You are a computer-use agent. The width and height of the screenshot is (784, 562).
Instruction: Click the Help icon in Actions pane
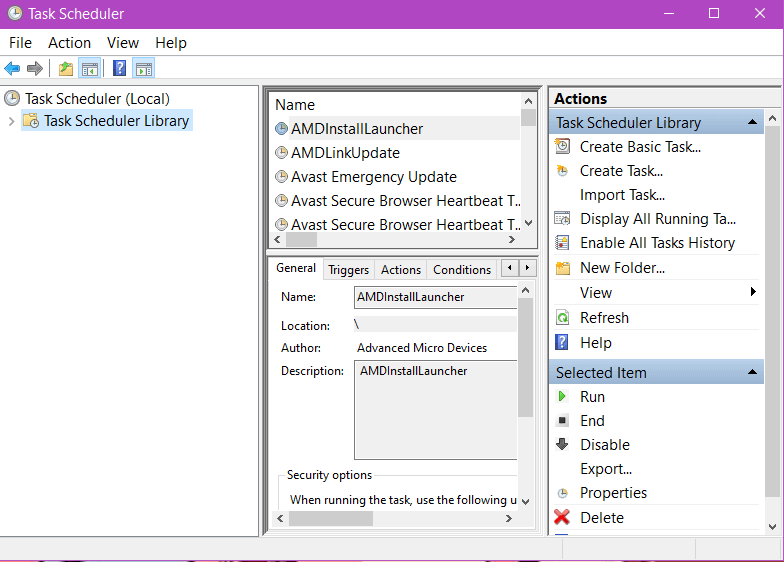tap(562, 342)
